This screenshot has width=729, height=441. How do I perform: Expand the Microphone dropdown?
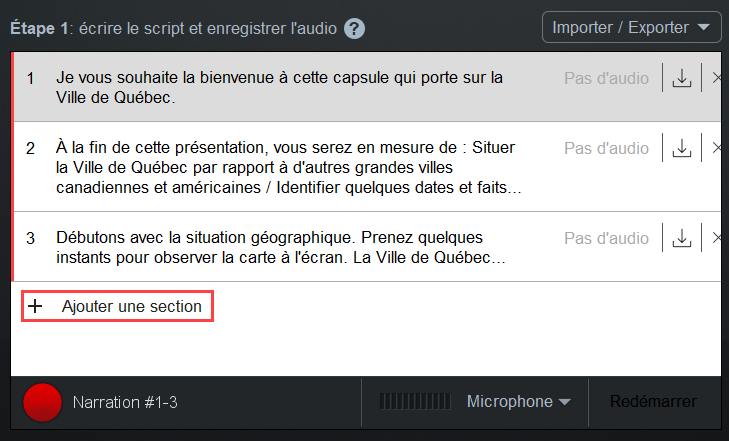[x=518, y=402]
